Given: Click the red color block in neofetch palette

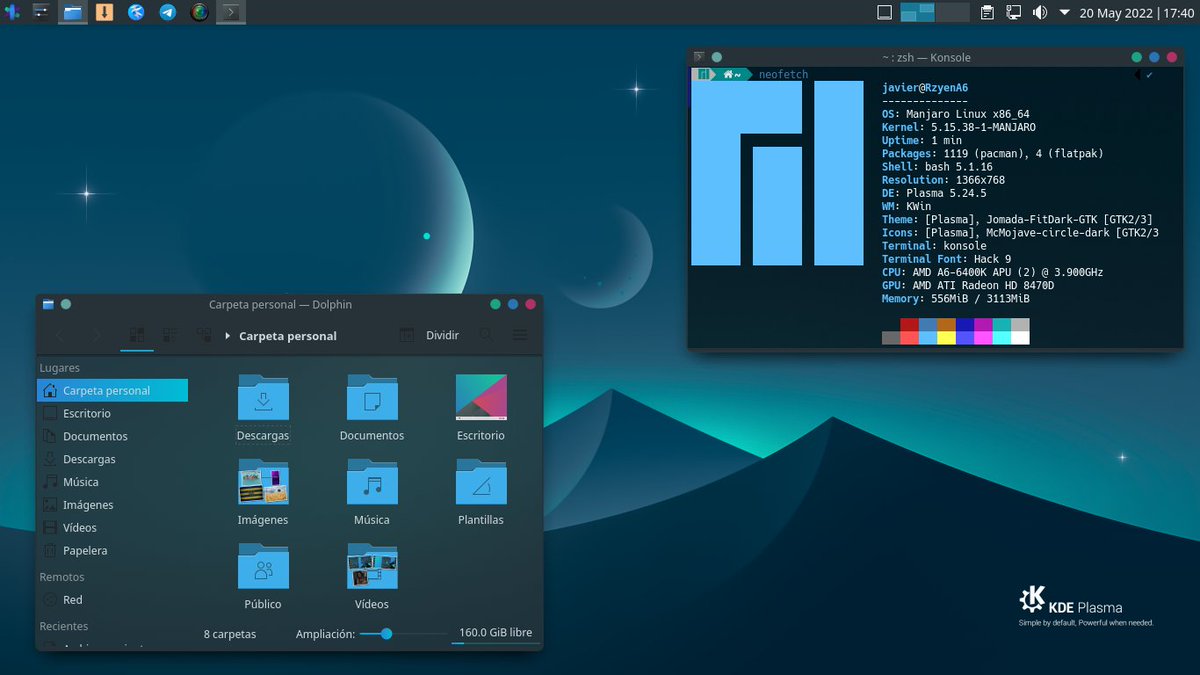Looking at the screenshot, I should tap(909, 325).
